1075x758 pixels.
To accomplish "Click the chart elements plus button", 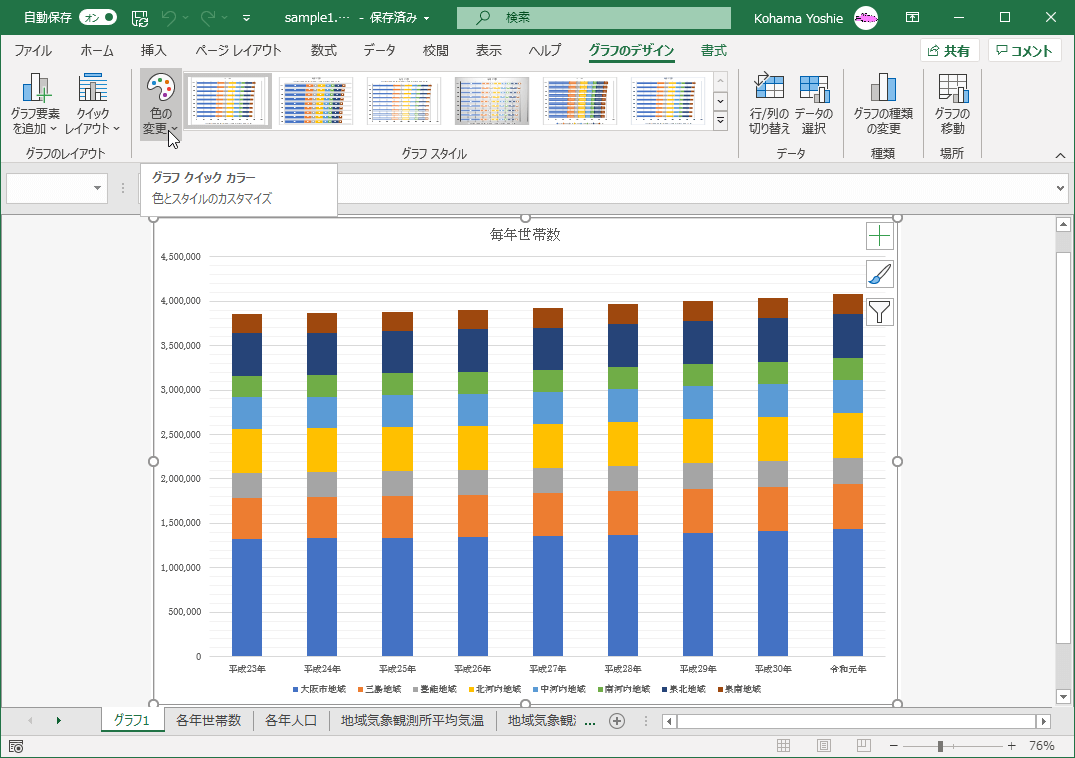I will 879,236.
